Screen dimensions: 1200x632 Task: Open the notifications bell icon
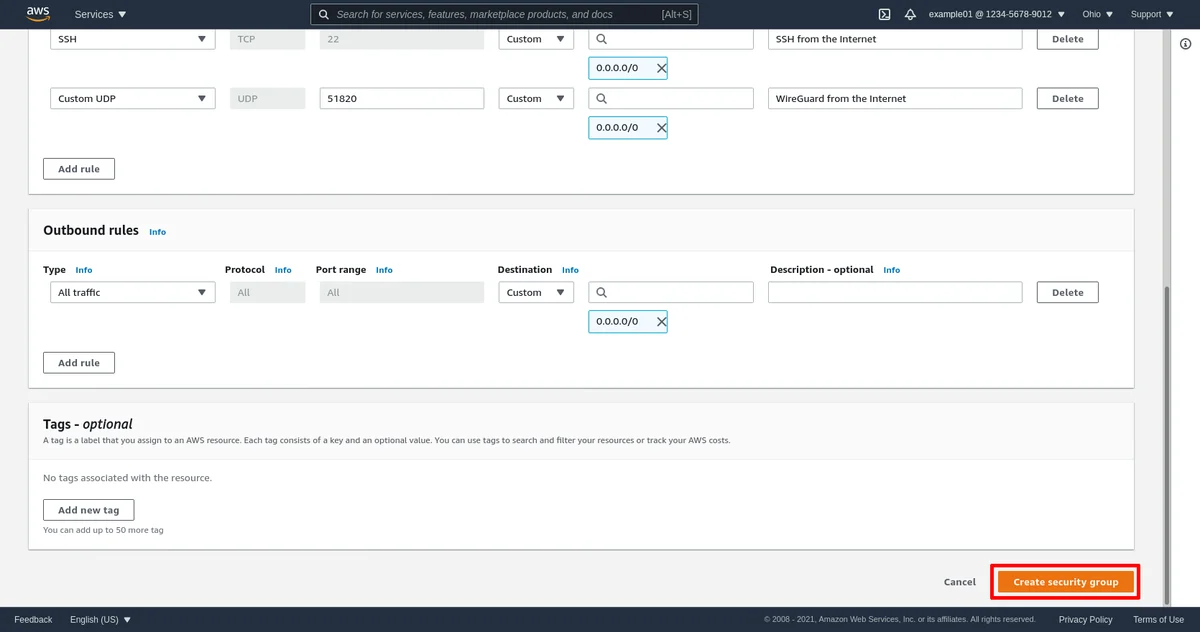[x=910, y=14]
